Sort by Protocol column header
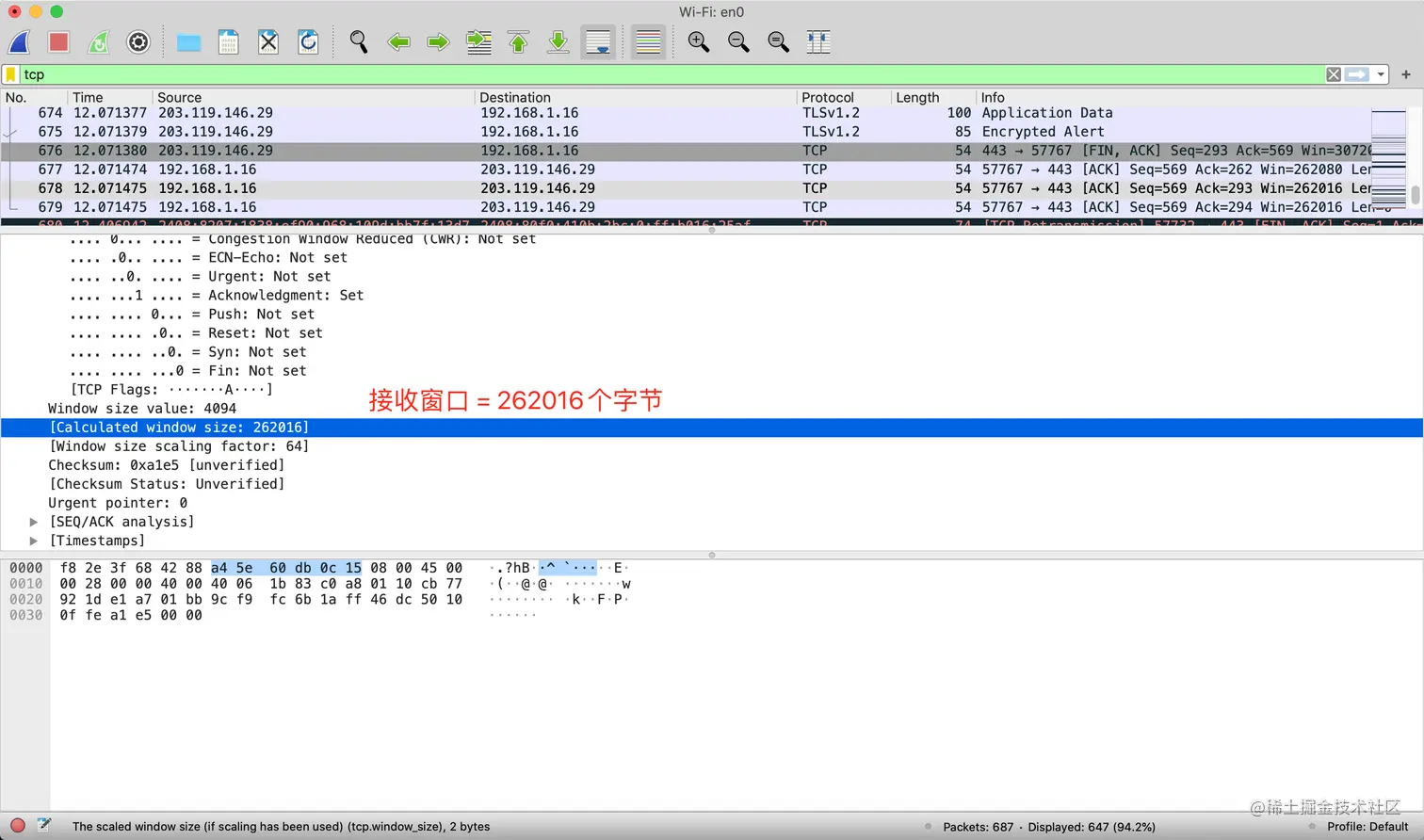 (x=844, y=97)
